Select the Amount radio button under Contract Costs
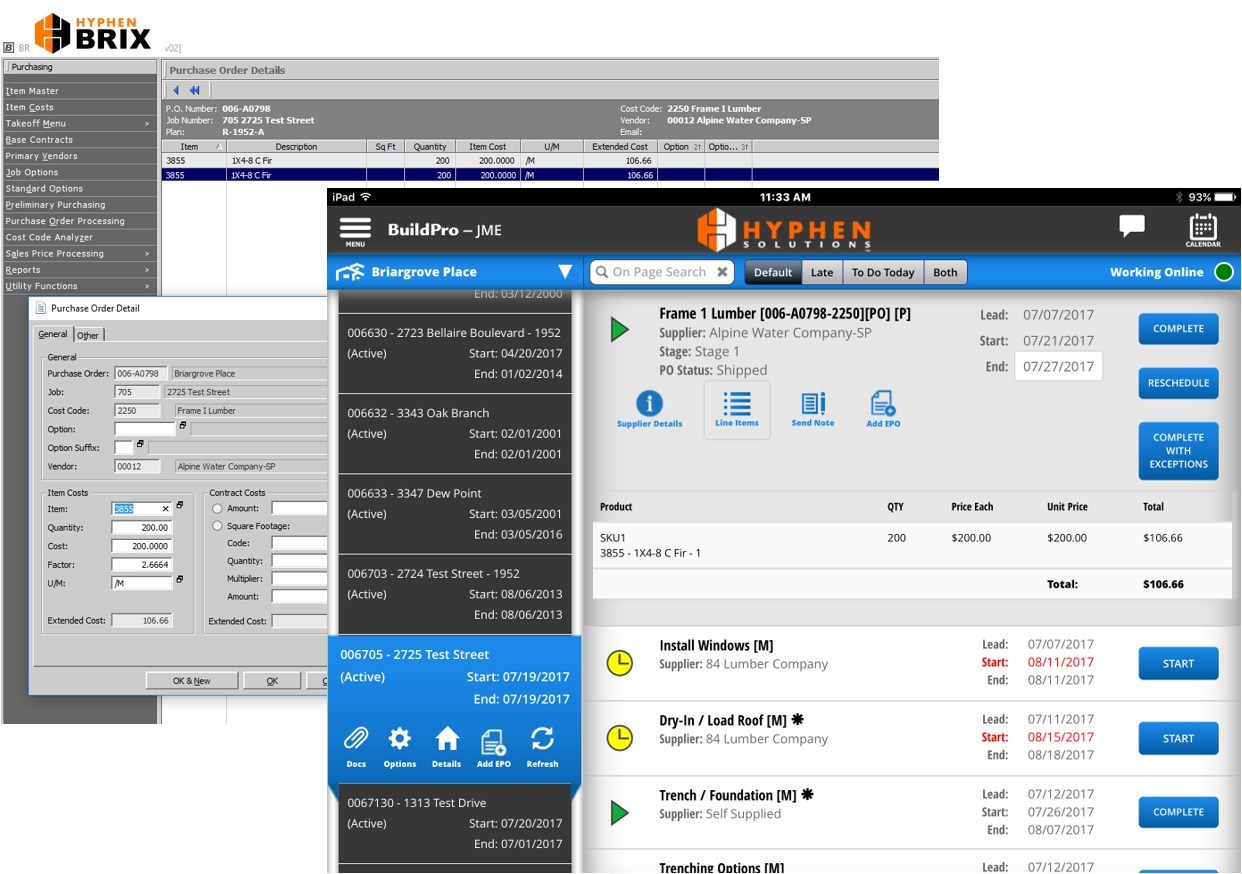Image resolution: width=1242 pixels, height=874 pixels. pyautogui.click(x=217, y=508)
